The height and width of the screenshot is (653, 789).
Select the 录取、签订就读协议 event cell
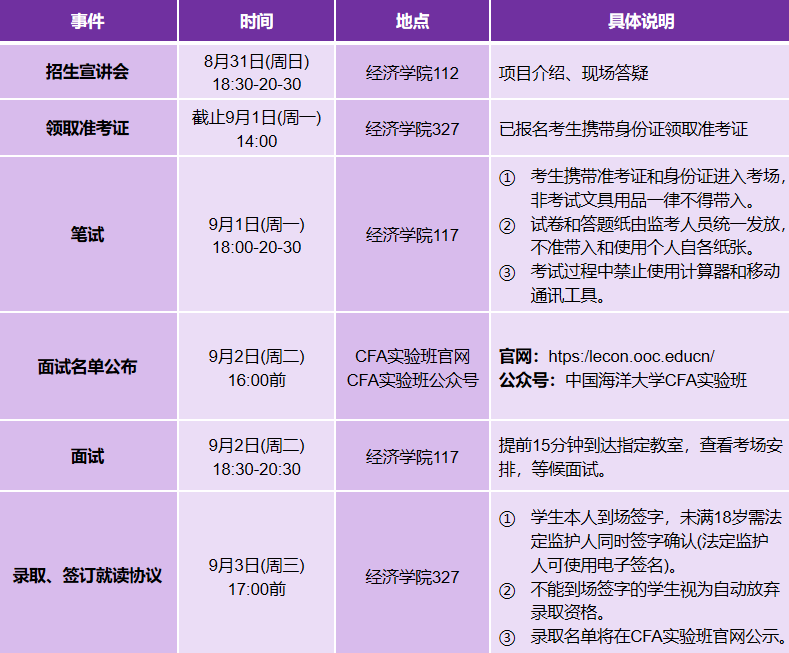88,576
